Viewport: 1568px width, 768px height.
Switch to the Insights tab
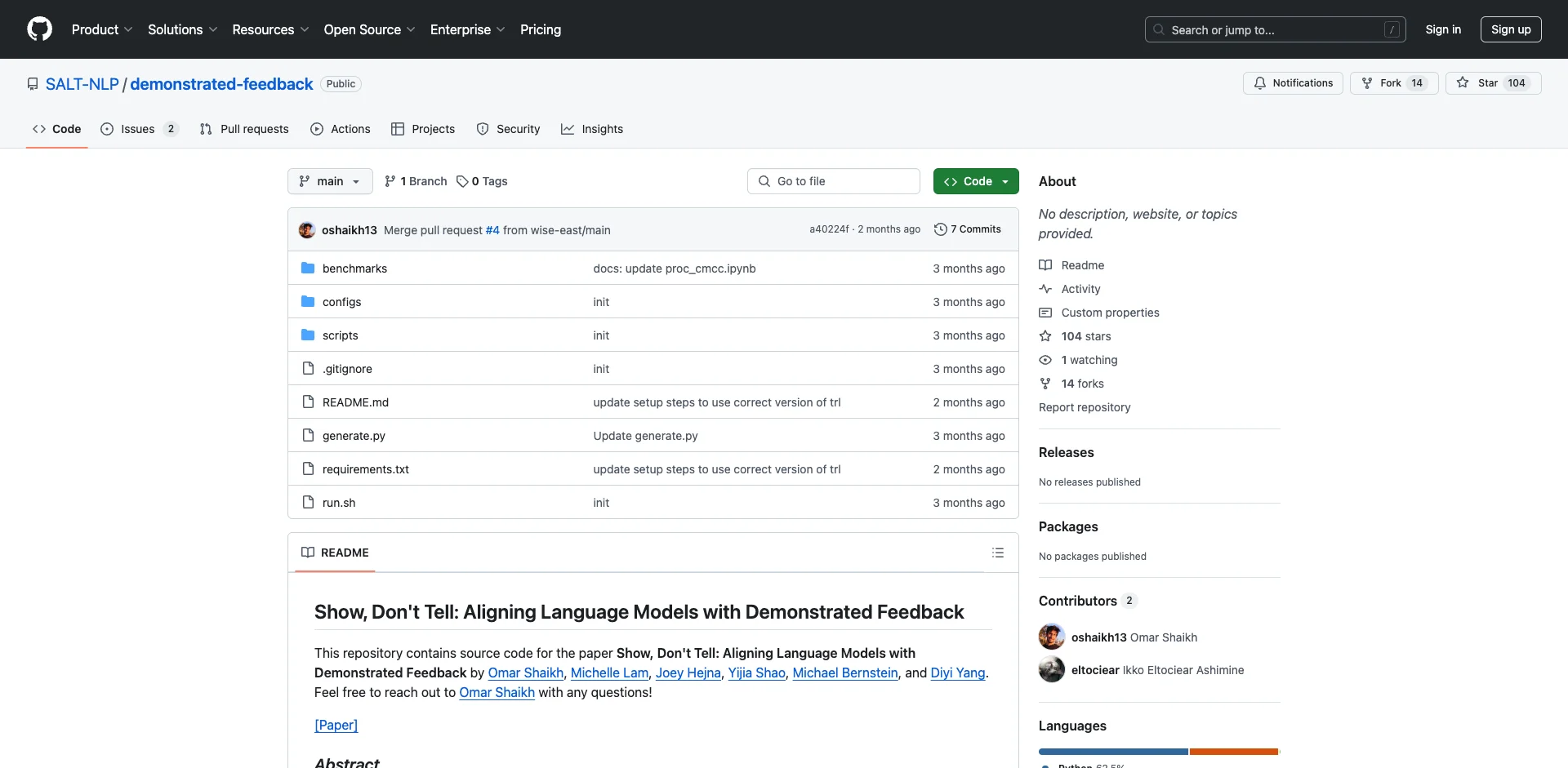click(x=592, y=129)
